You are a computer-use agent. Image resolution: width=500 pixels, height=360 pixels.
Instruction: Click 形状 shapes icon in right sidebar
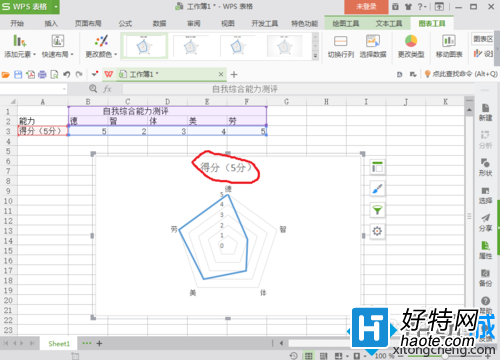pos(485,167)
